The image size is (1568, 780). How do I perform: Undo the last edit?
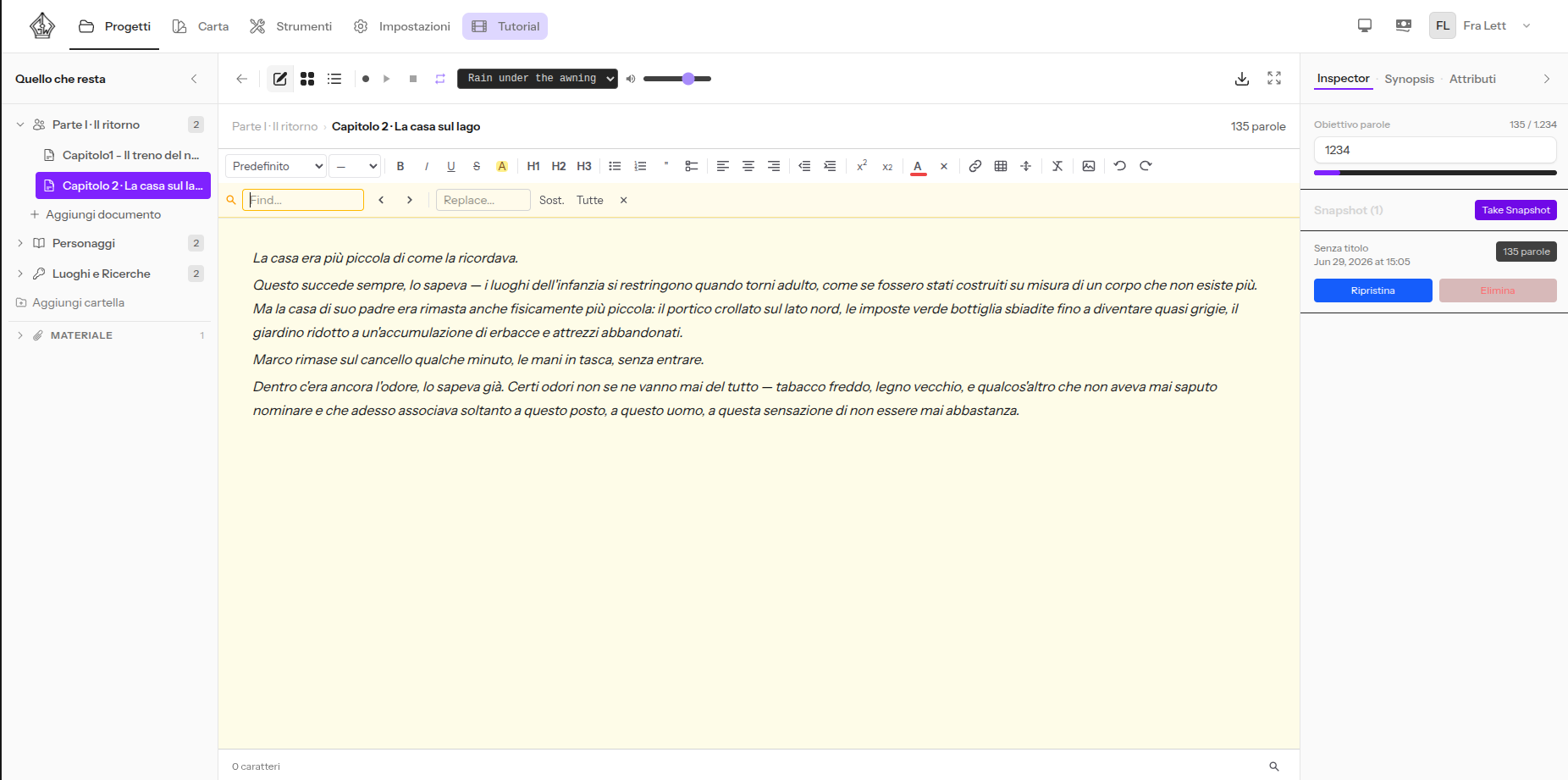pos(1120,166)
